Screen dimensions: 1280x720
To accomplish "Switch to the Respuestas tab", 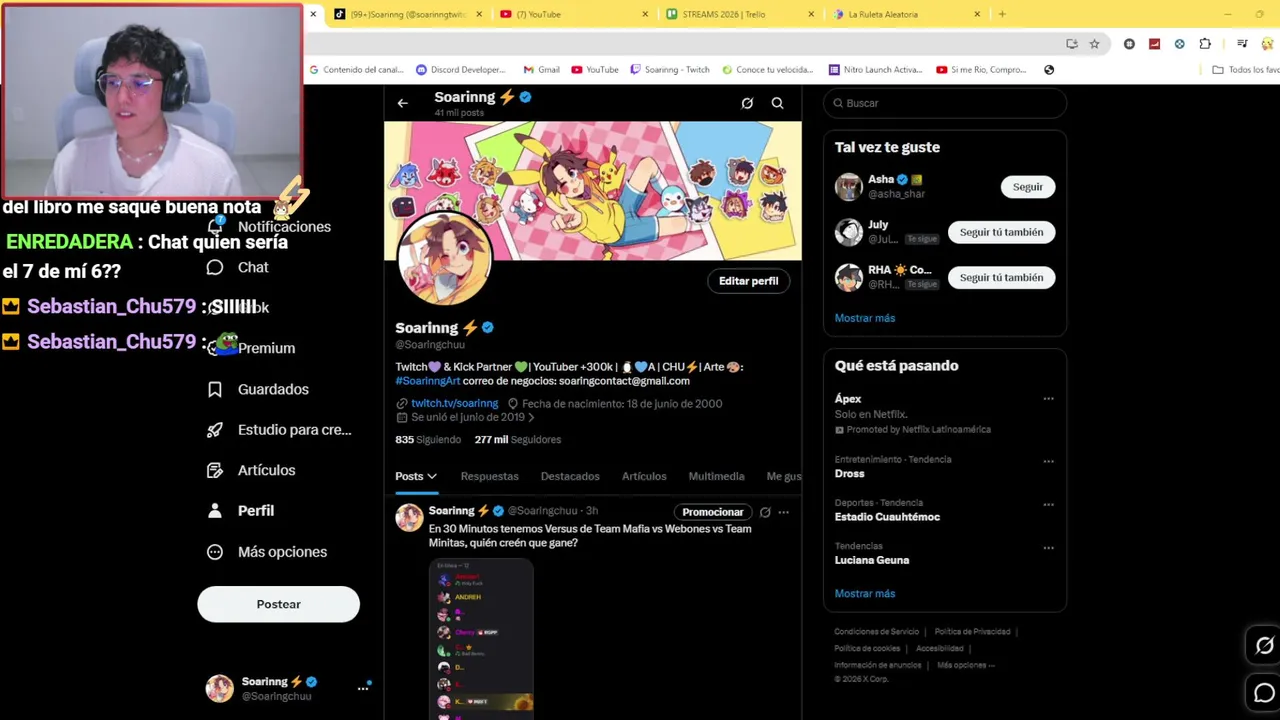I will click(489, 477).
